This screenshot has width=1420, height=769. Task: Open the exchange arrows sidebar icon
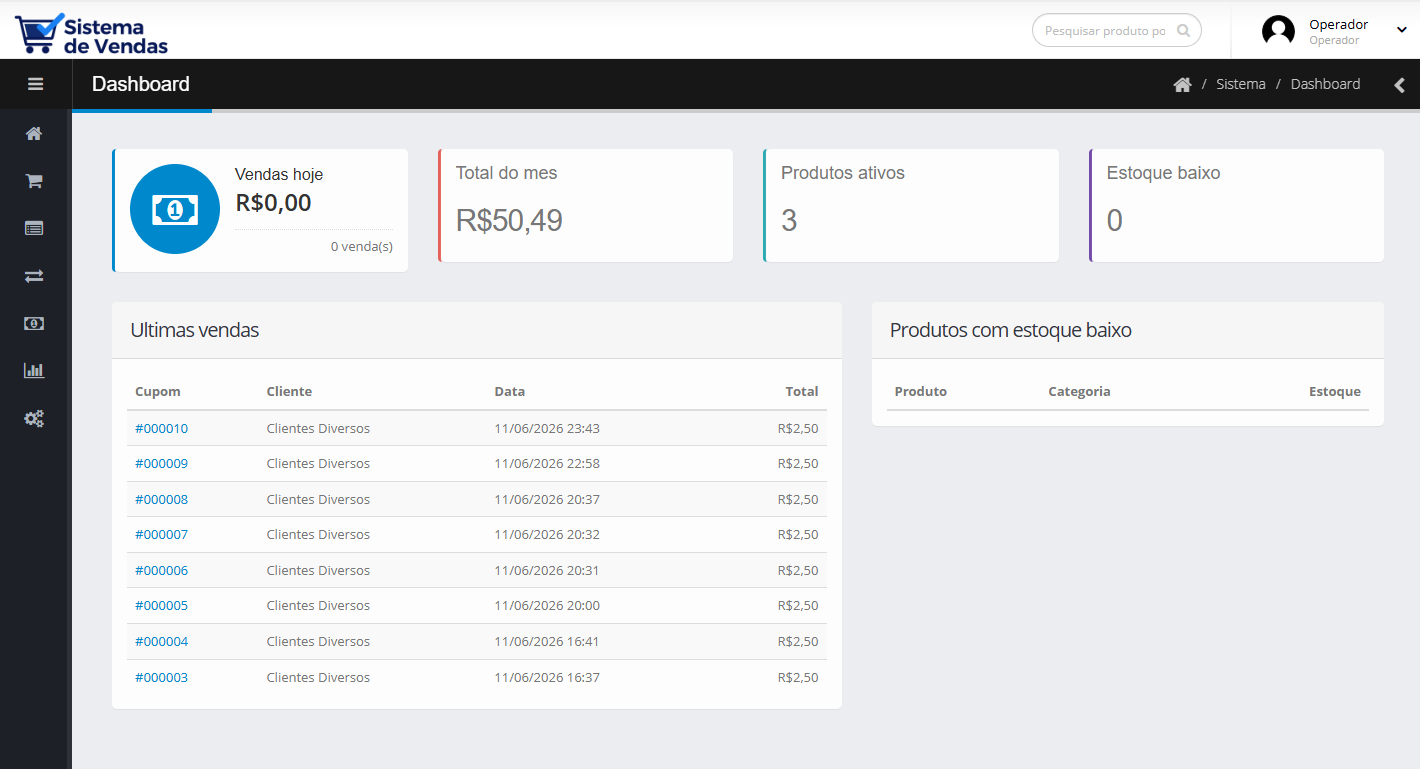34,276
